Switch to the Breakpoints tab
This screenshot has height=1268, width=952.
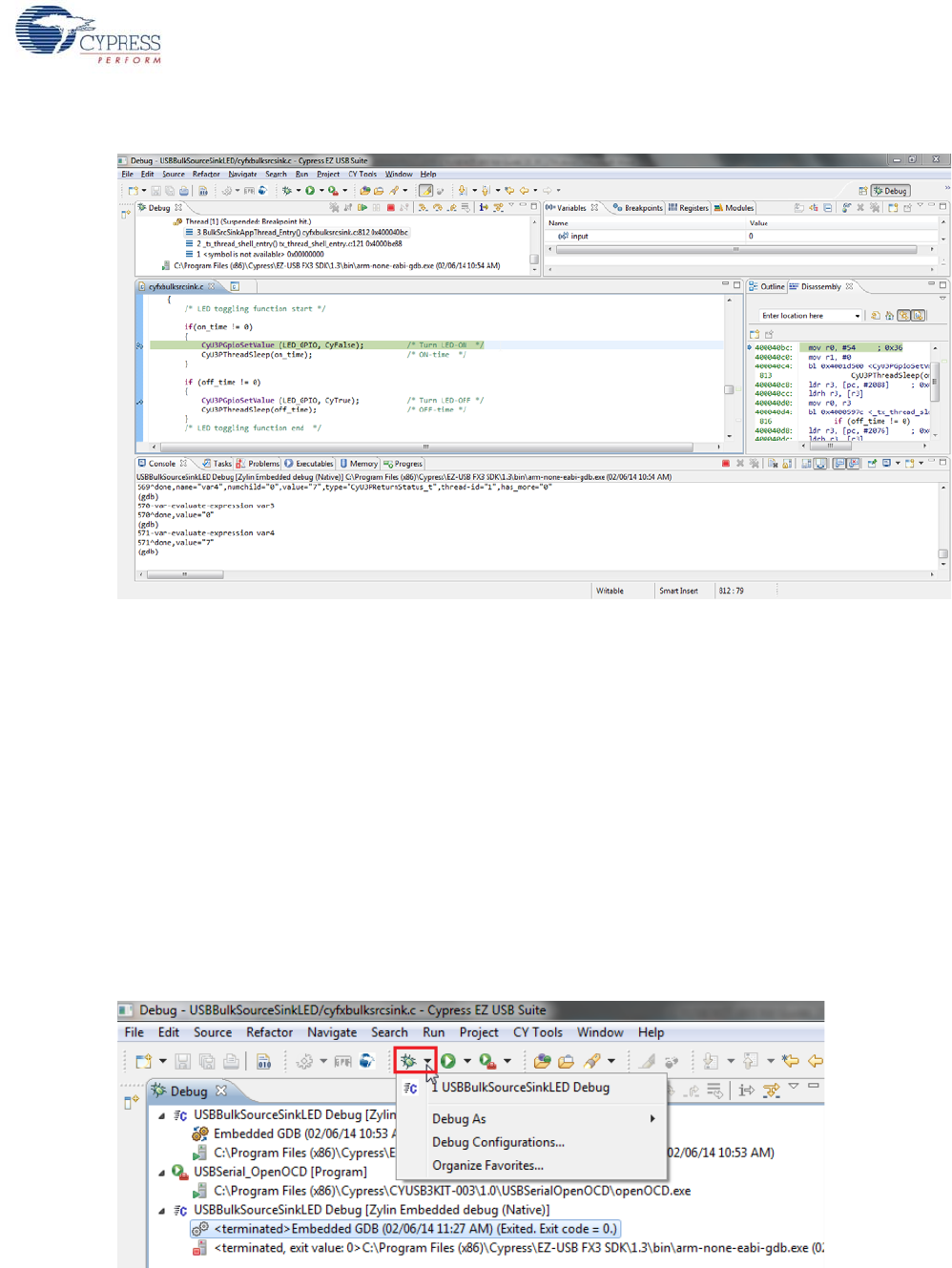coord(637,208)
